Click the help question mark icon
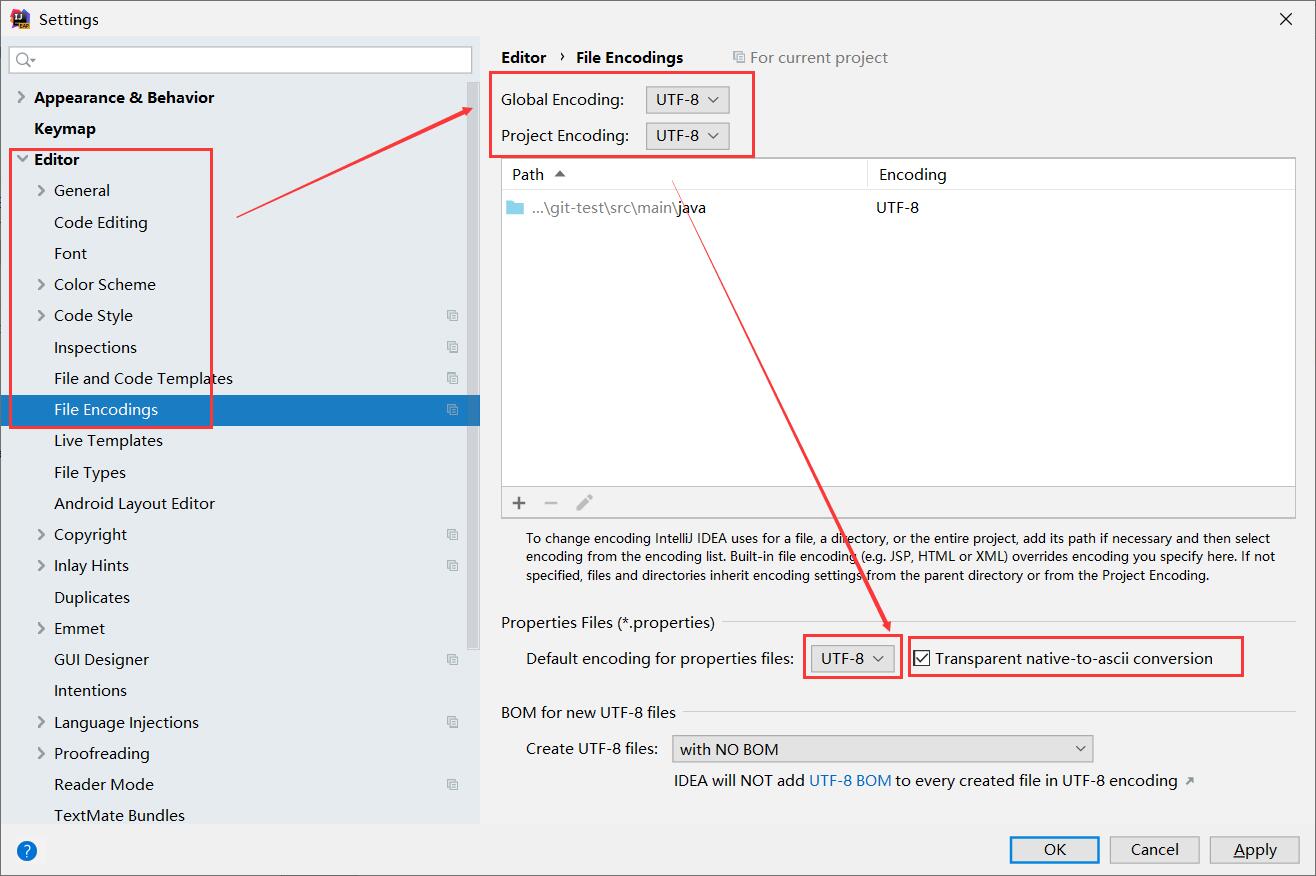This screenshot has width=1316, height=876. 27,851
